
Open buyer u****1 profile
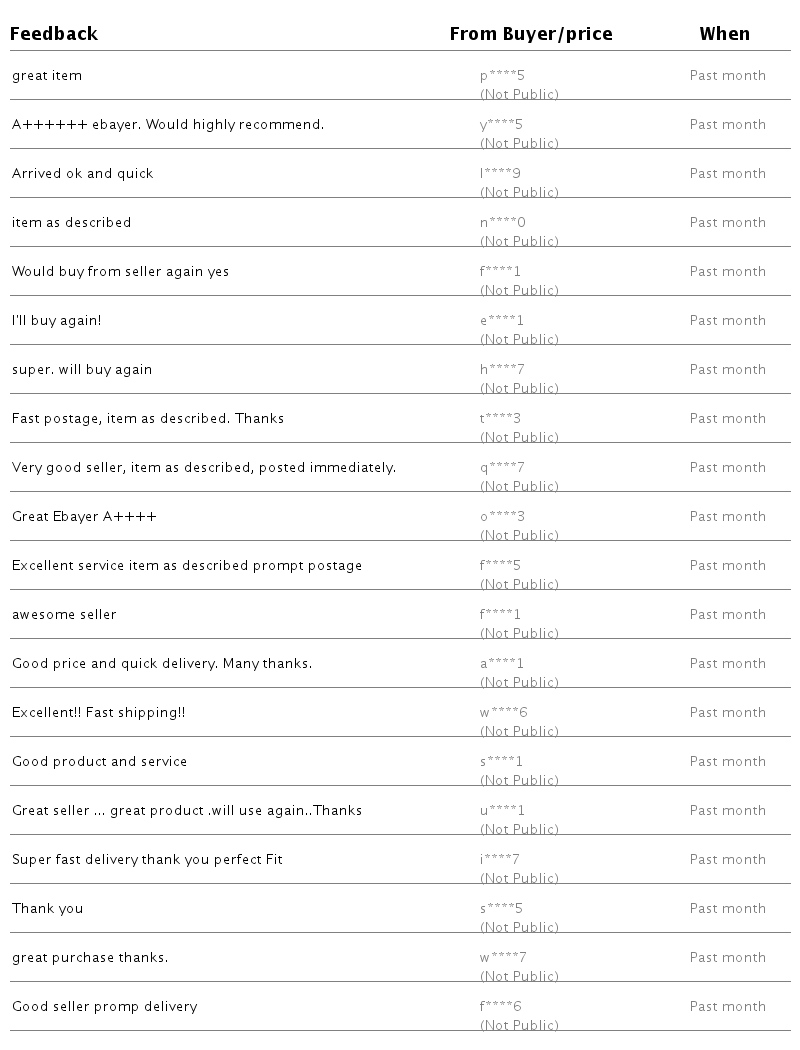502,811
